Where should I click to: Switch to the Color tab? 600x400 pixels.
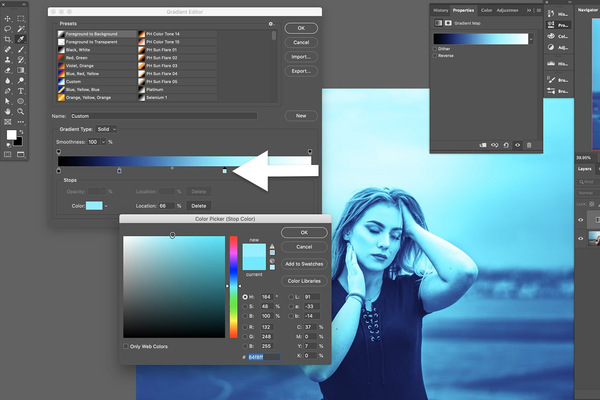point(486,10)
